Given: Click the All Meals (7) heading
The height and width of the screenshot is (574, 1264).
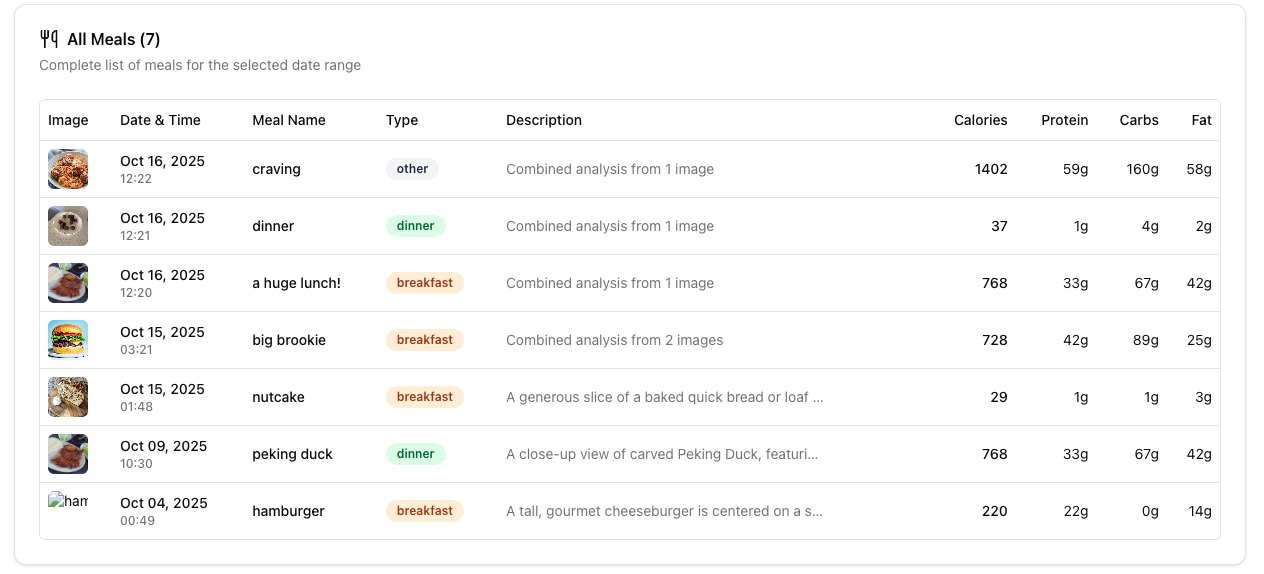Looking at the screenshot, I should pos(114,39).
